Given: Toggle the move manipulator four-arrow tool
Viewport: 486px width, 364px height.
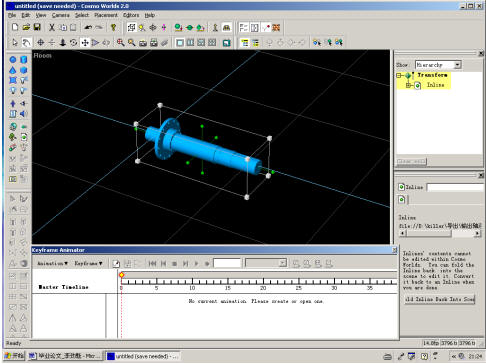Looking at the screenshot, I should click(x=85, y=42).
